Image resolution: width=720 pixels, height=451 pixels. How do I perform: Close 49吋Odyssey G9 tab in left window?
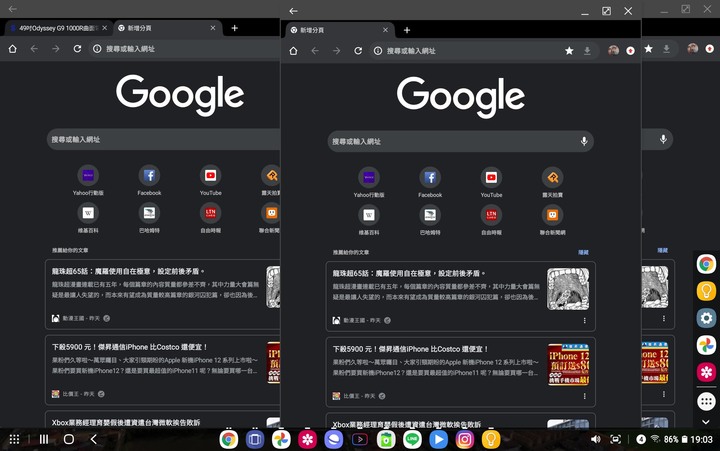(104, 28)
